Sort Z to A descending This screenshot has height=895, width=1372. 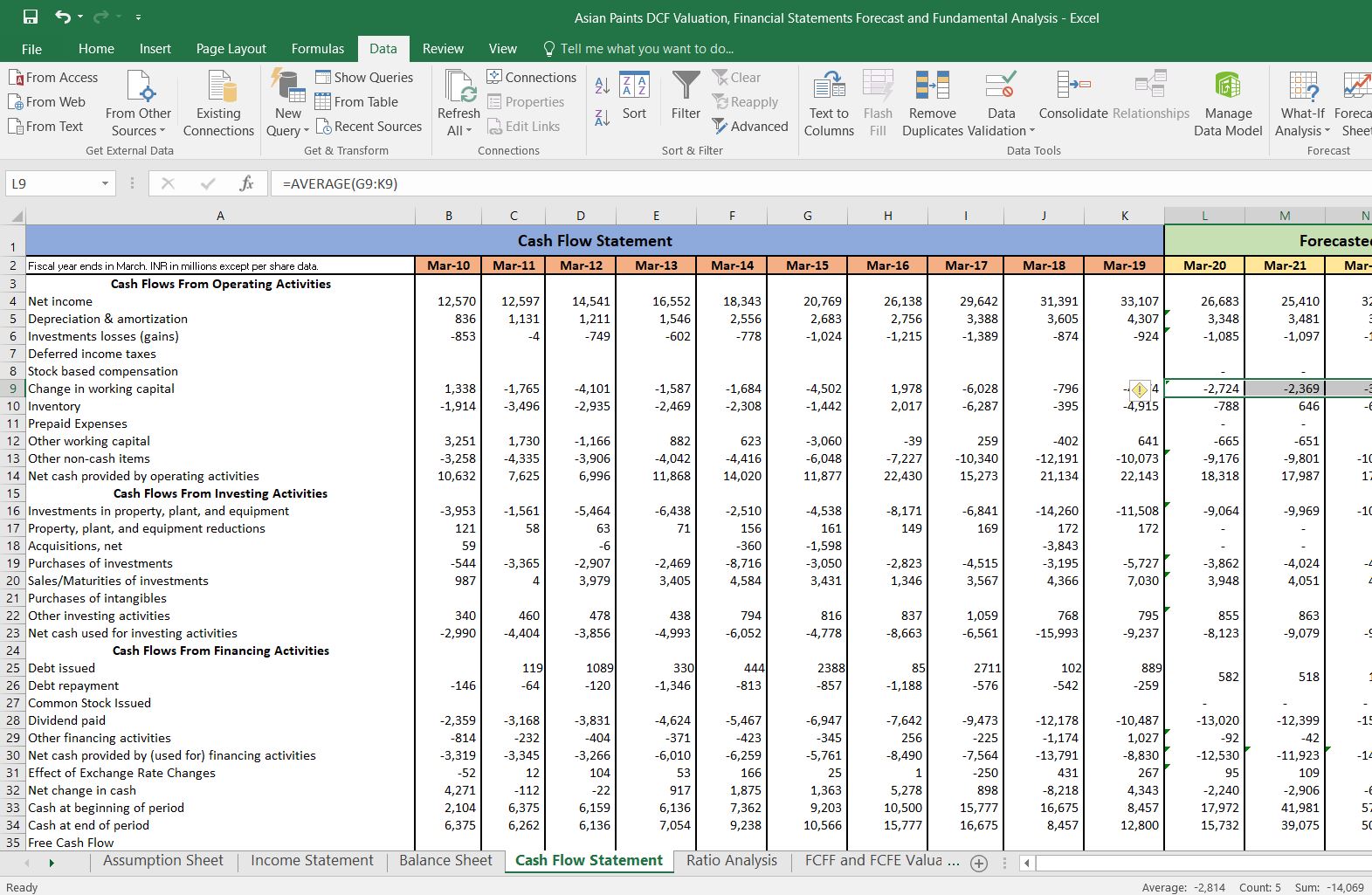603,118
